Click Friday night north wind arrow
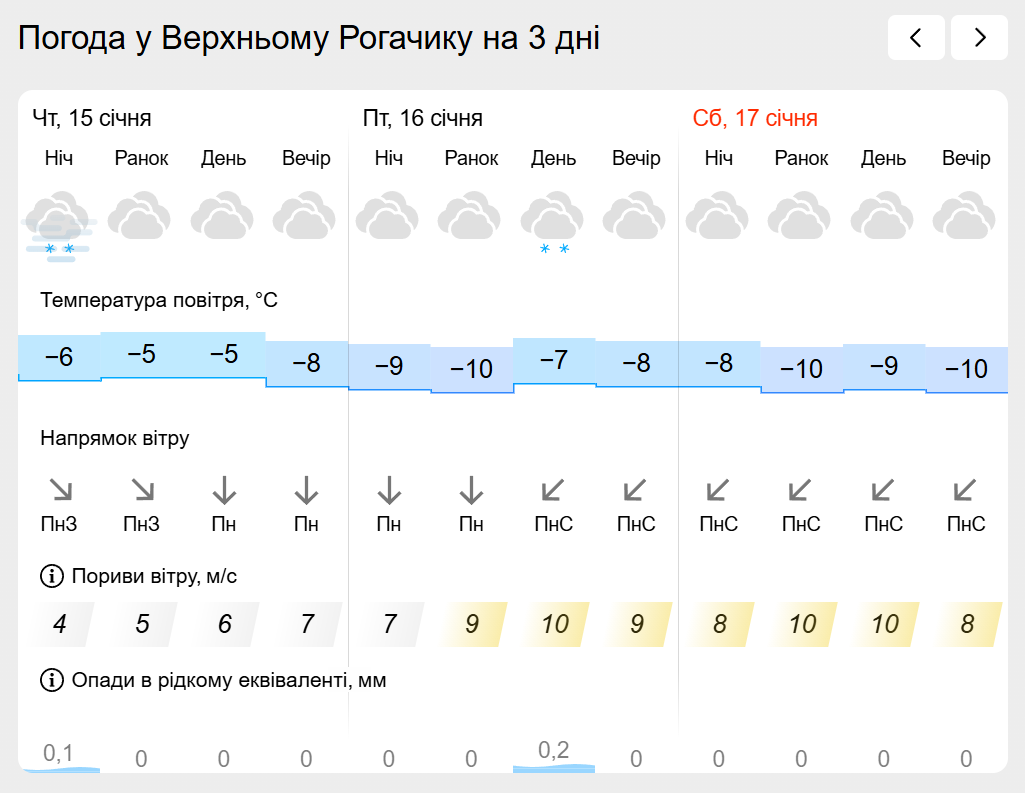1025x793 pixels. click(x=389, y=490)
